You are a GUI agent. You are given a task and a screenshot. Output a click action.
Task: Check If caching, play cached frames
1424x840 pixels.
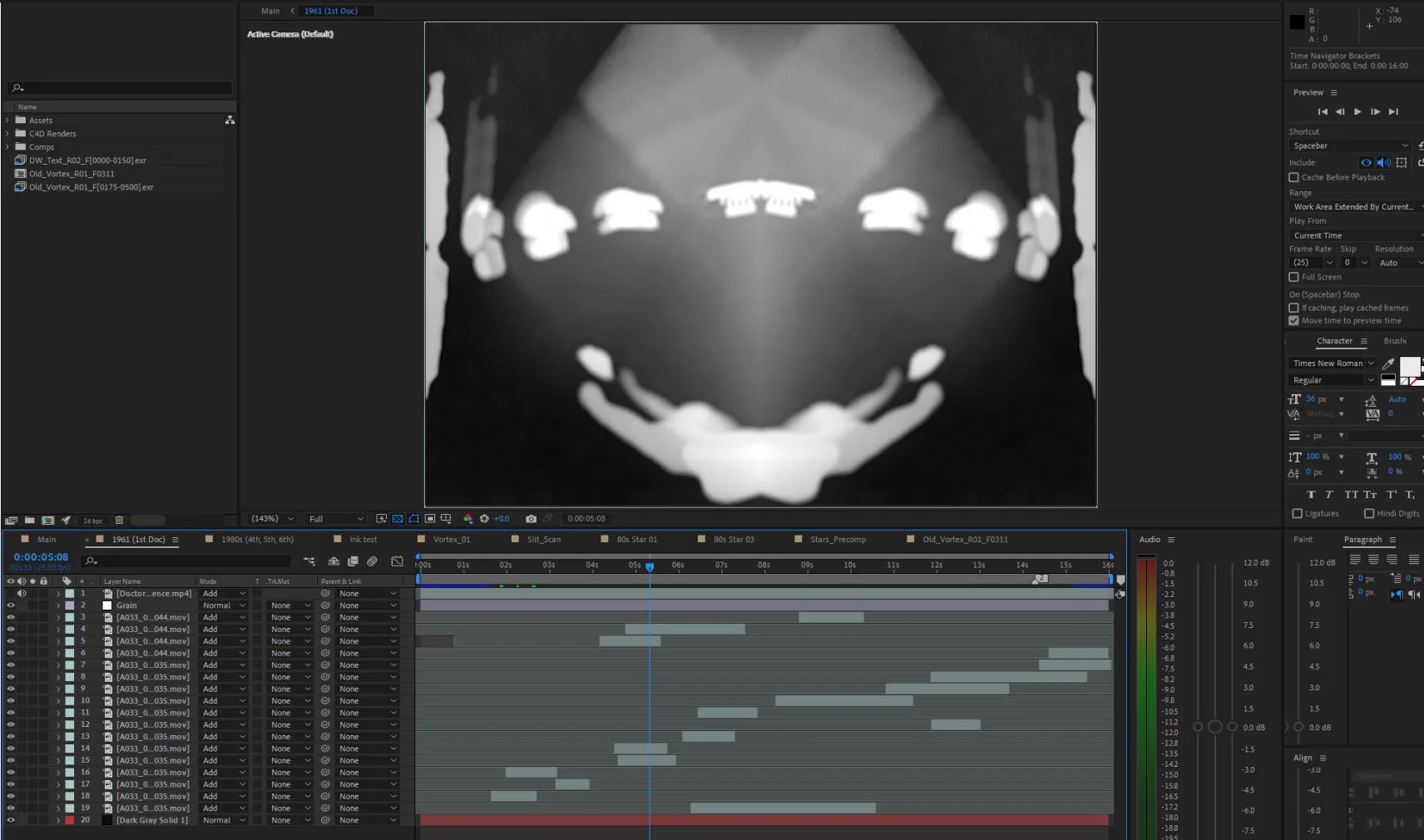click(x=1293, y=308)
